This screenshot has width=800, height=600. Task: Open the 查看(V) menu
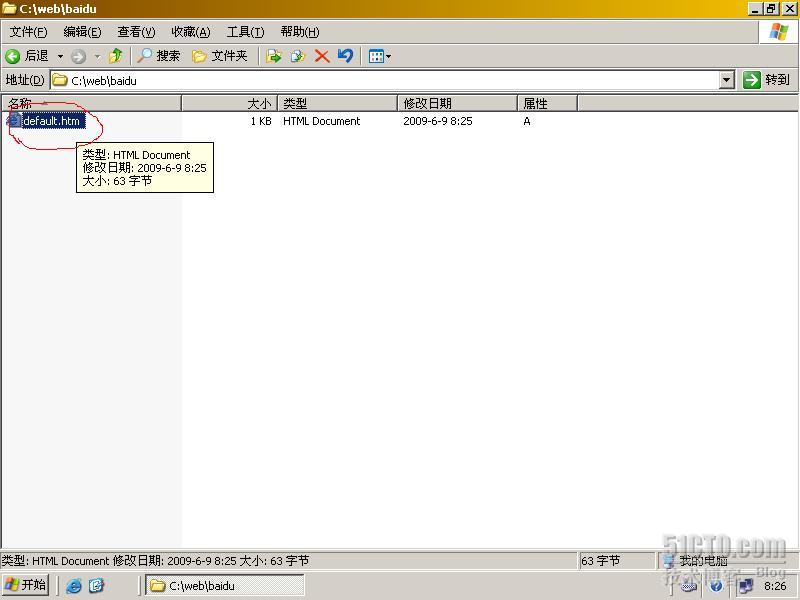[136, 32]
